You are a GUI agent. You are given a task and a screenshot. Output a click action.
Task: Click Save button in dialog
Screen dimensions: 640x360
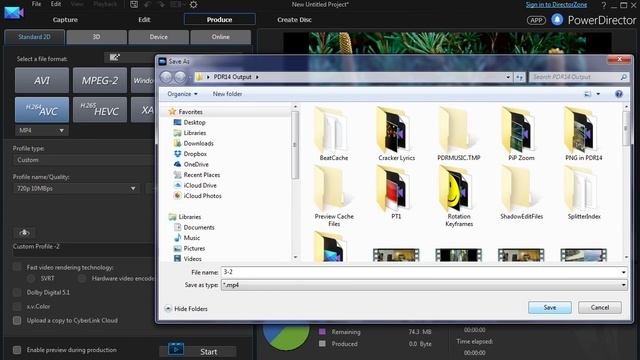[549, 307]
